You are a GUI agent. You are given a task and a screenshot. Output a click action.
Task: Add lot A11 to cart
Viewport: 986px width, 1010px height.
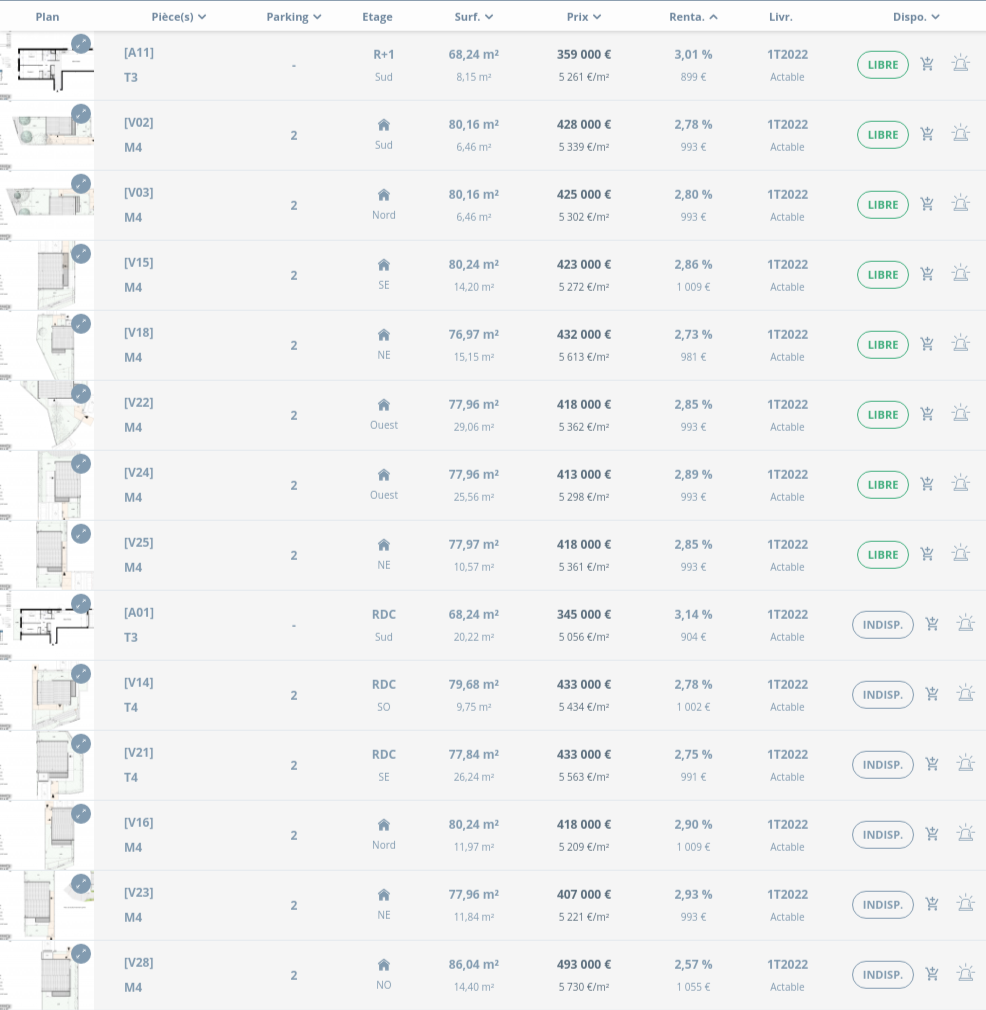pos(927,65)
